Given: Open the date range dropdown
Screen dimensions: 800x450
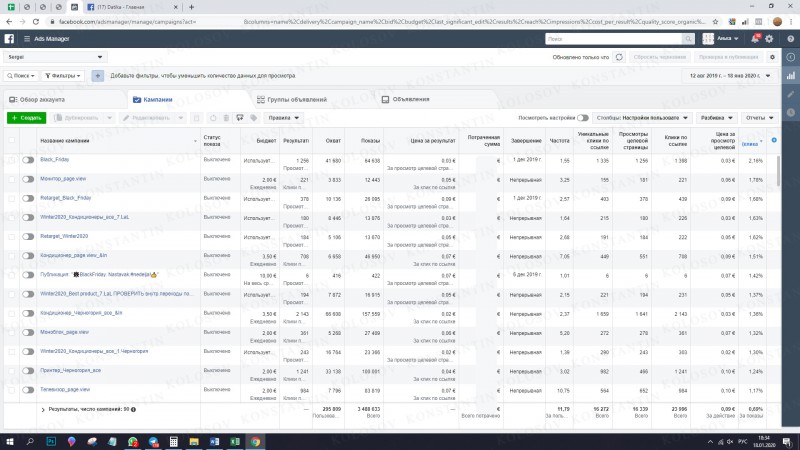Looking at the screenshot, I should click(x=729, y=76).
